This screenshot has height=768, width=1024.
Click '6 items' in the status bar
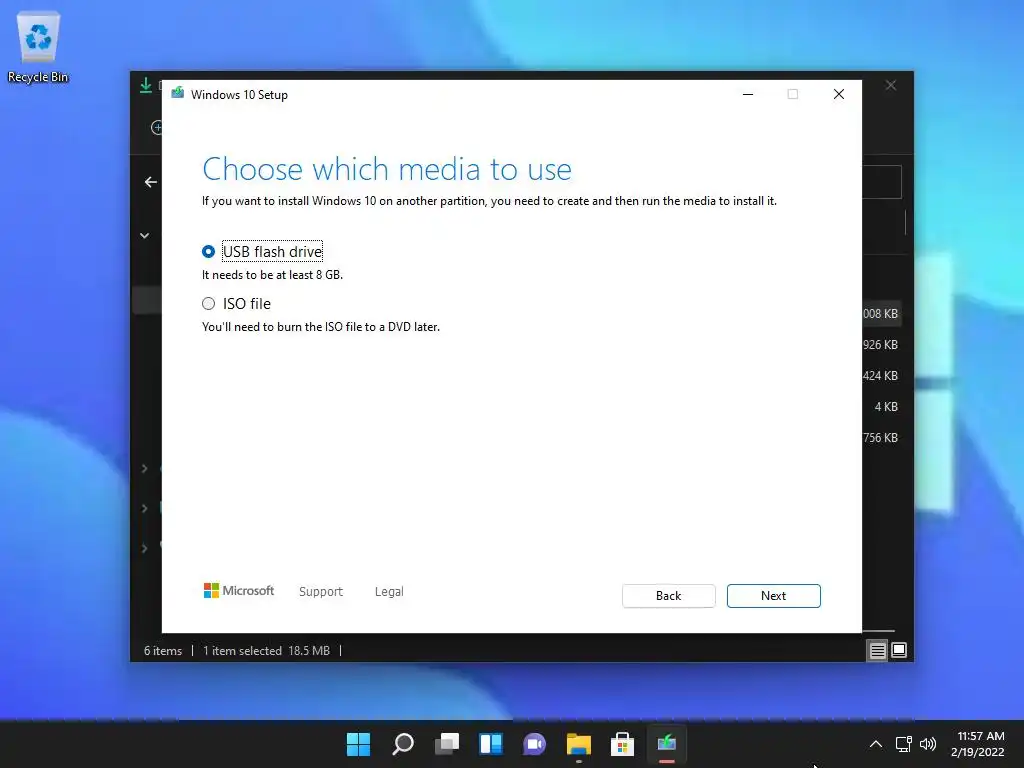[x=163, y=650]
